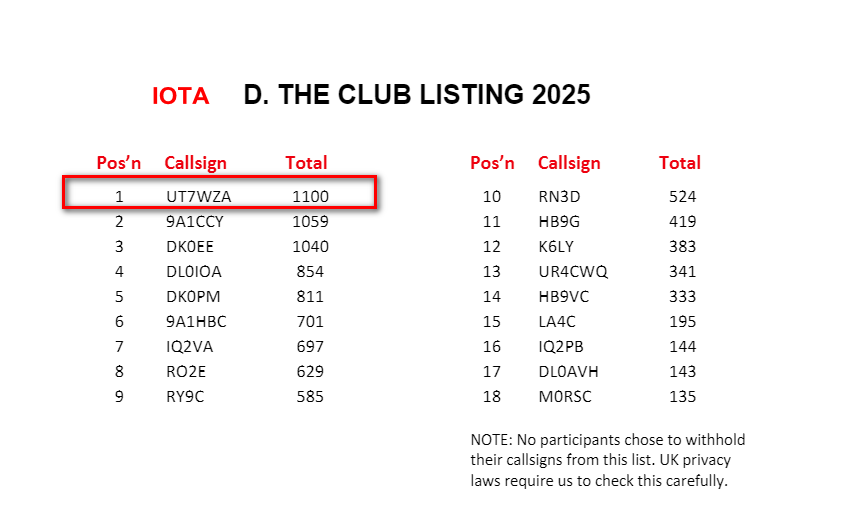Click callsign UR4CWQ in position 13

573,271
